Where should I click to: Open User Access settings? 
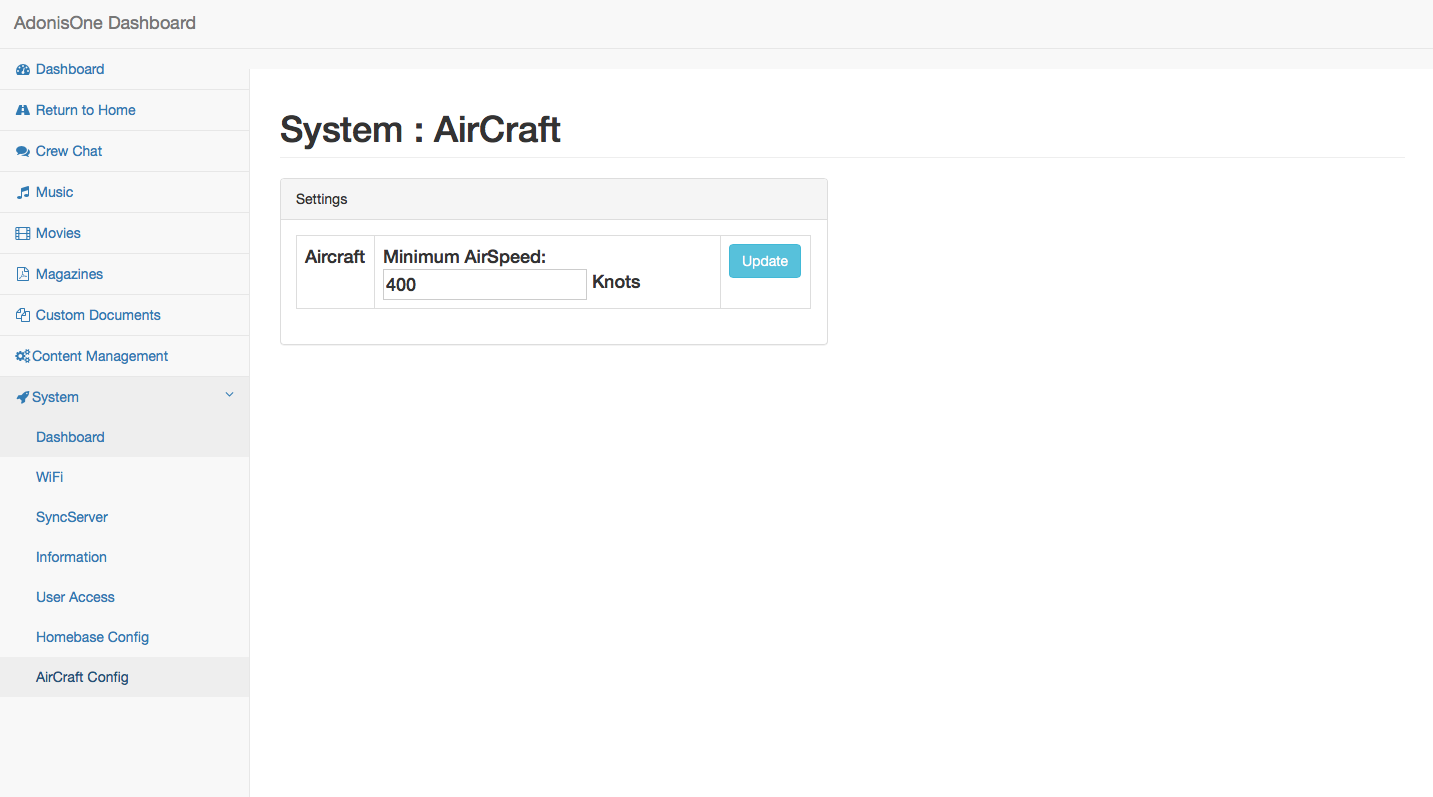click(x=75, y=597)
